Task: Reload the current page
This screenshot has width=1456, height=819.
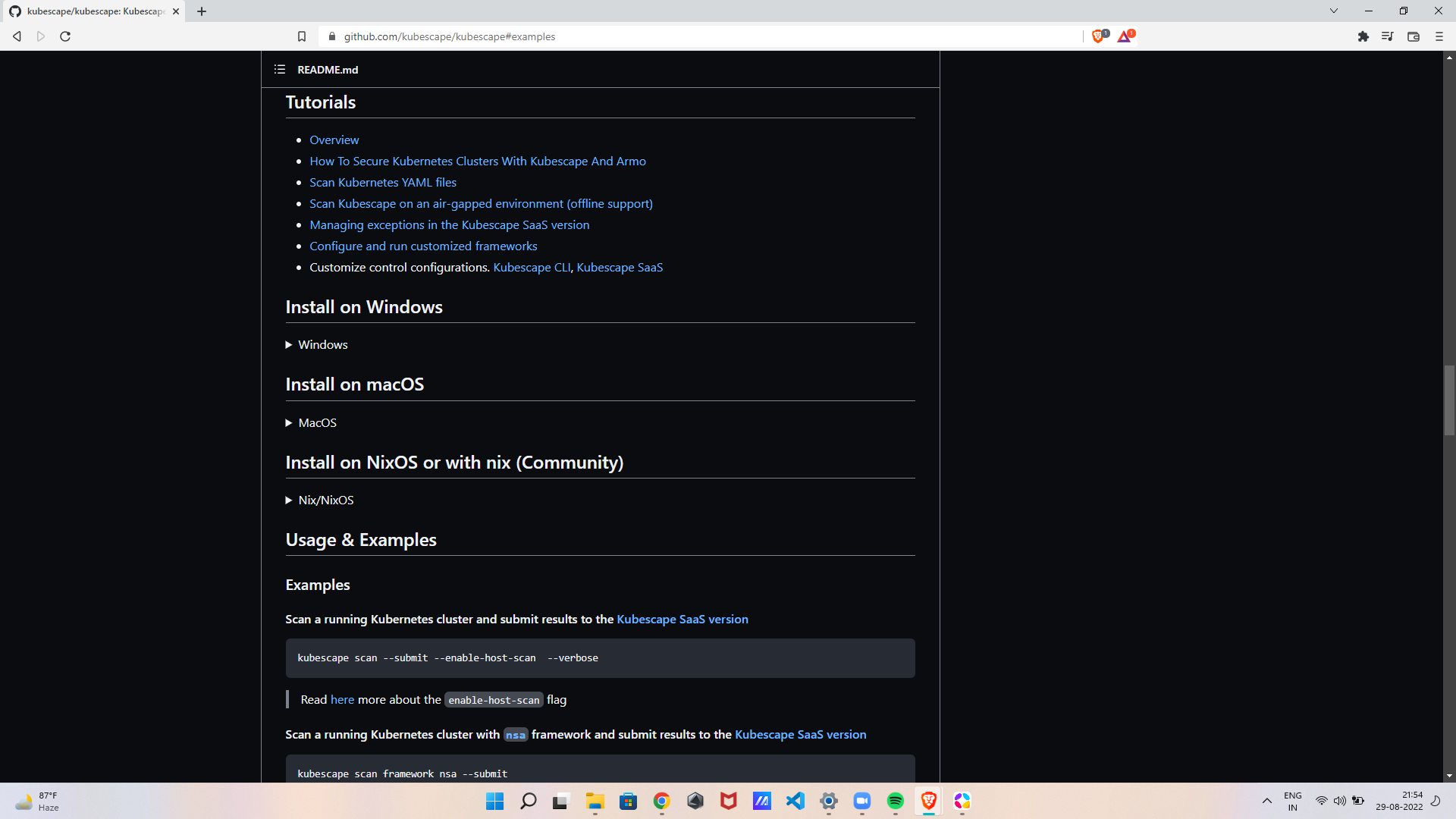Action: point(65,36)
